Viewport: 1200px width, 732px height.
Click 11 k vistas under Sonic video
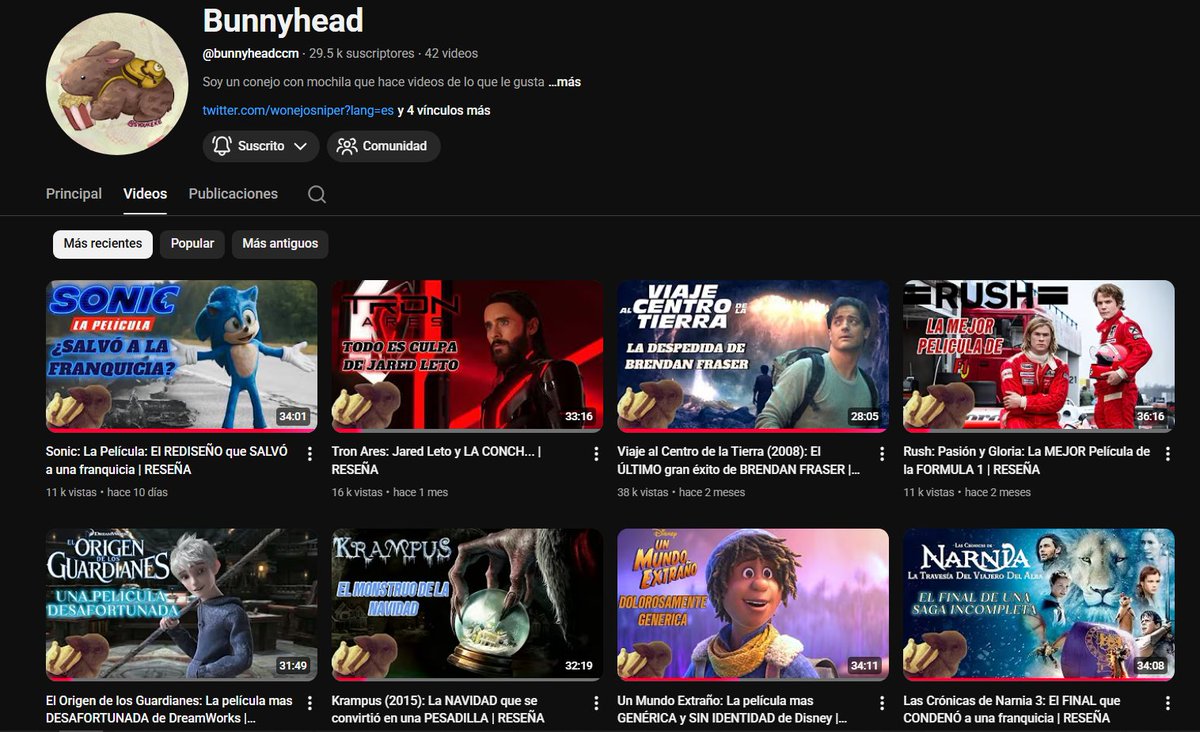point(71,492)
